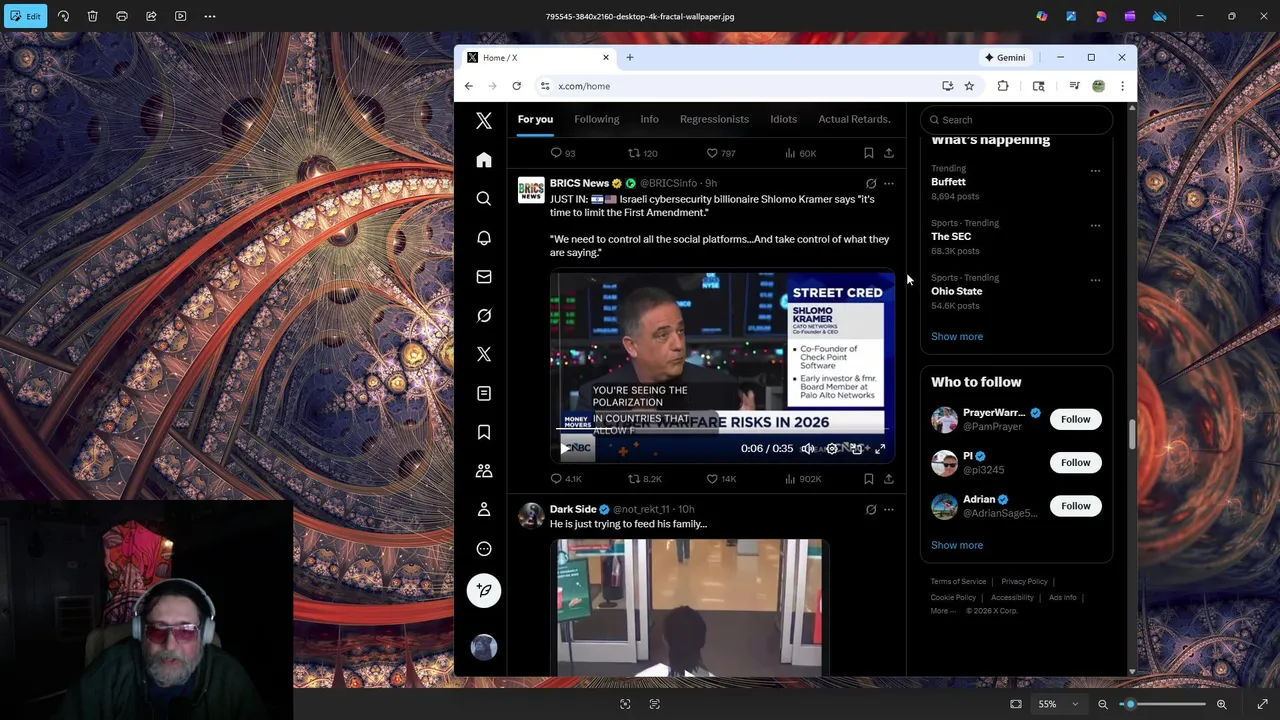Repost the BRICS News post

click(644, 479)
